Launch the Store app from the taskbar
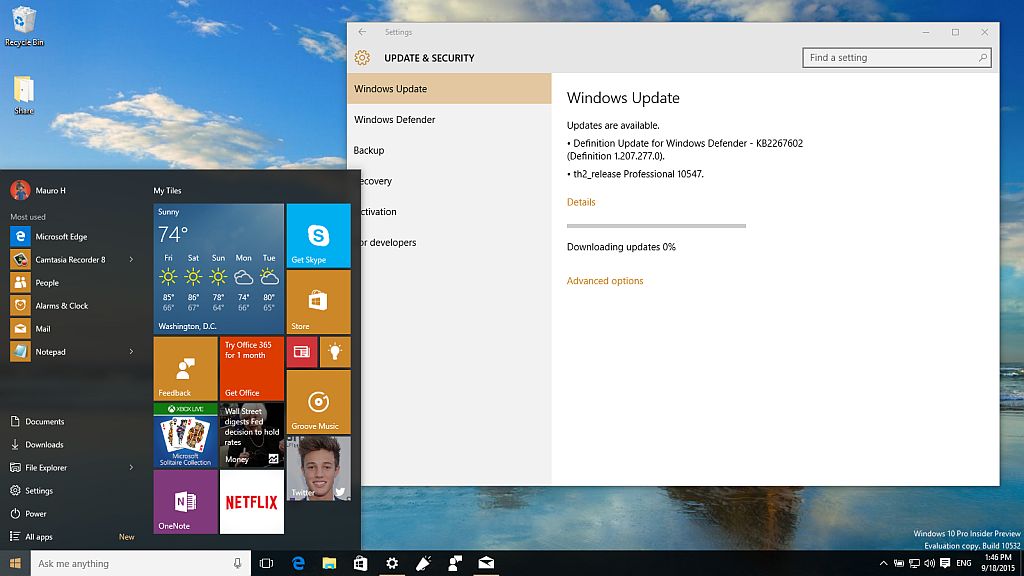The image size is (1024, 576). (360, 563)
